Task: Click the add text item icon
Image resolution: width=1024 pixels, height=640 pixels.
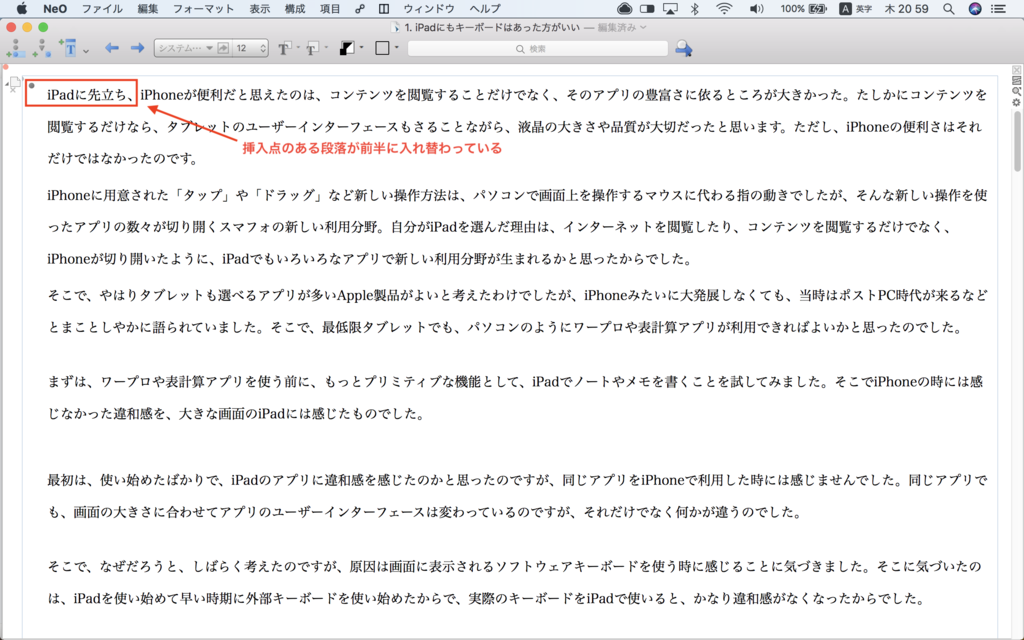Action: (x=69, y=48)
